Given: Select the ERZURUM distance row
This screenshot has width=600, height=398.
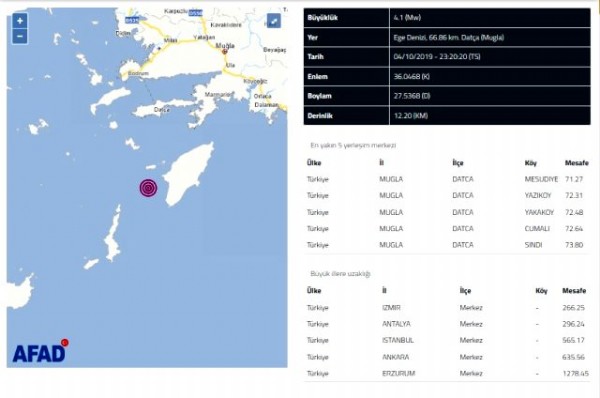Looking at the screenshot, I should click(x=447, y=374).
